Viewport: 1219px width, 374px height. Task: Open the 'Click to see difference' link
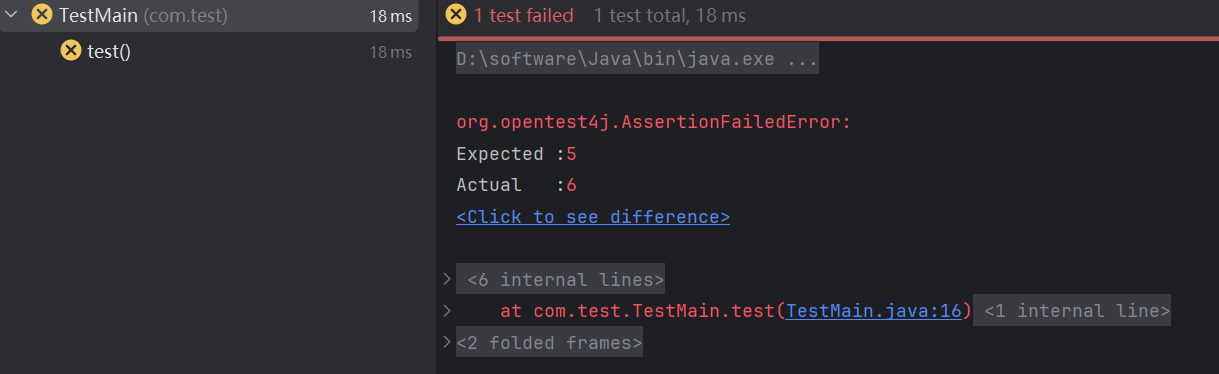pos(593,217)
